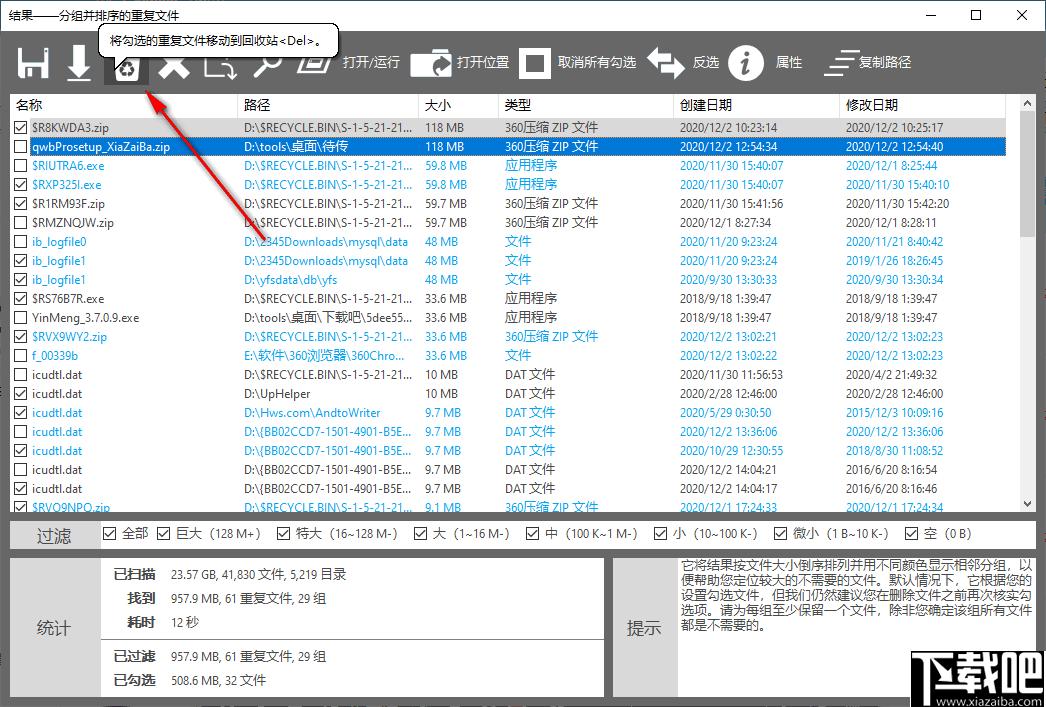Click the 取消所有勾选 square icon

tap(535, 63)
